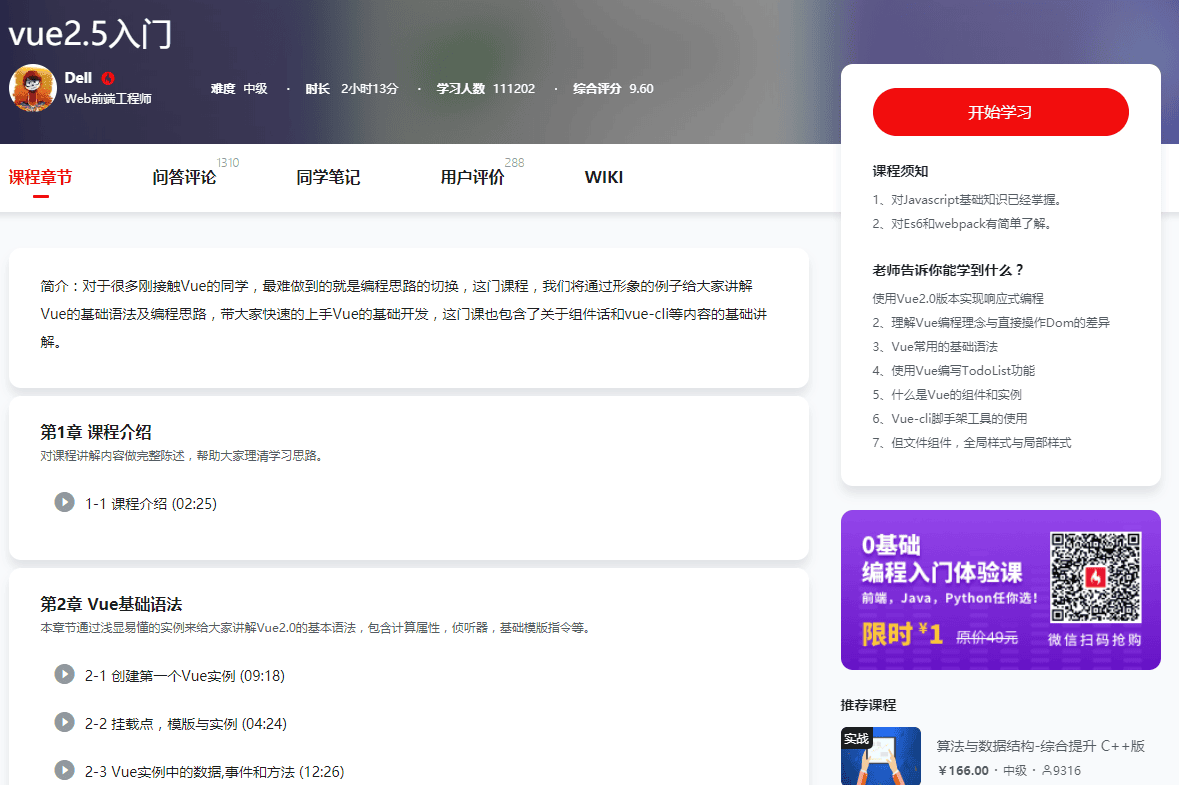Image resolution: width=1179 pixels, height=785 pixels.
Task: Click Dell's instructor avatar image
Action: tap(33, 88)
